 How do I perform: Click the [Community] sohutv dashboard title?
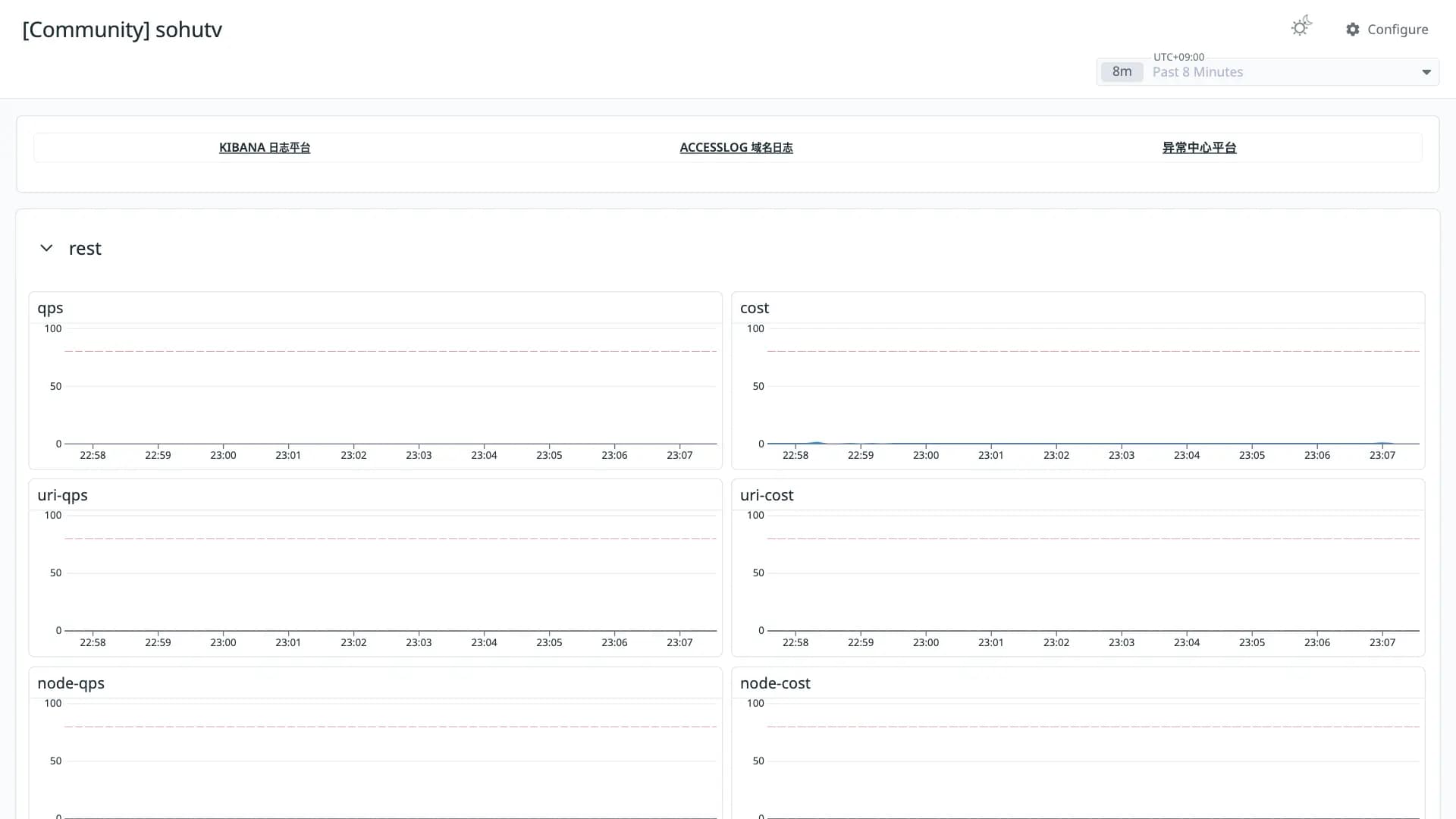tap(122, 30)
